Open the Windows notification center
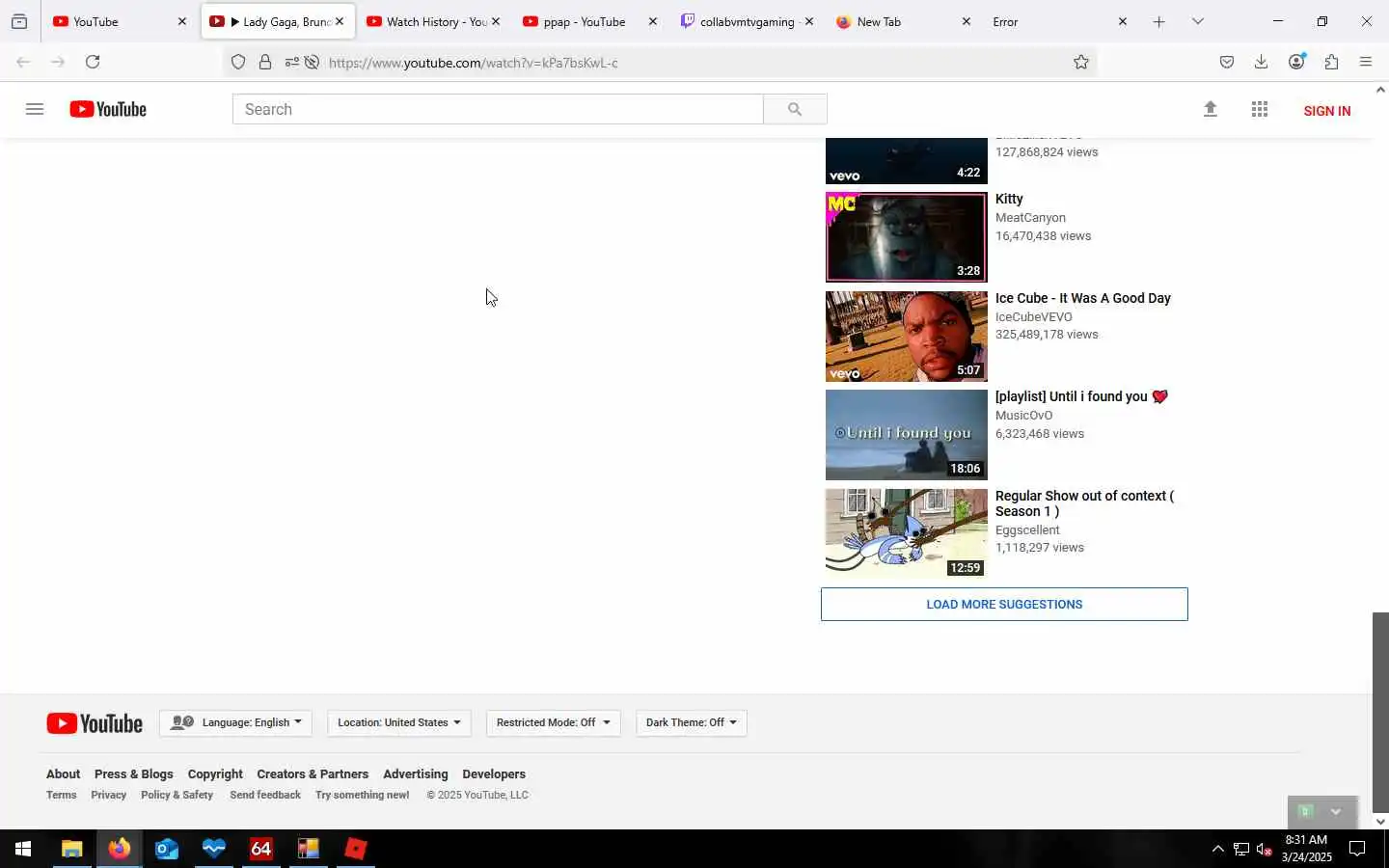 tap(1357, 849)
